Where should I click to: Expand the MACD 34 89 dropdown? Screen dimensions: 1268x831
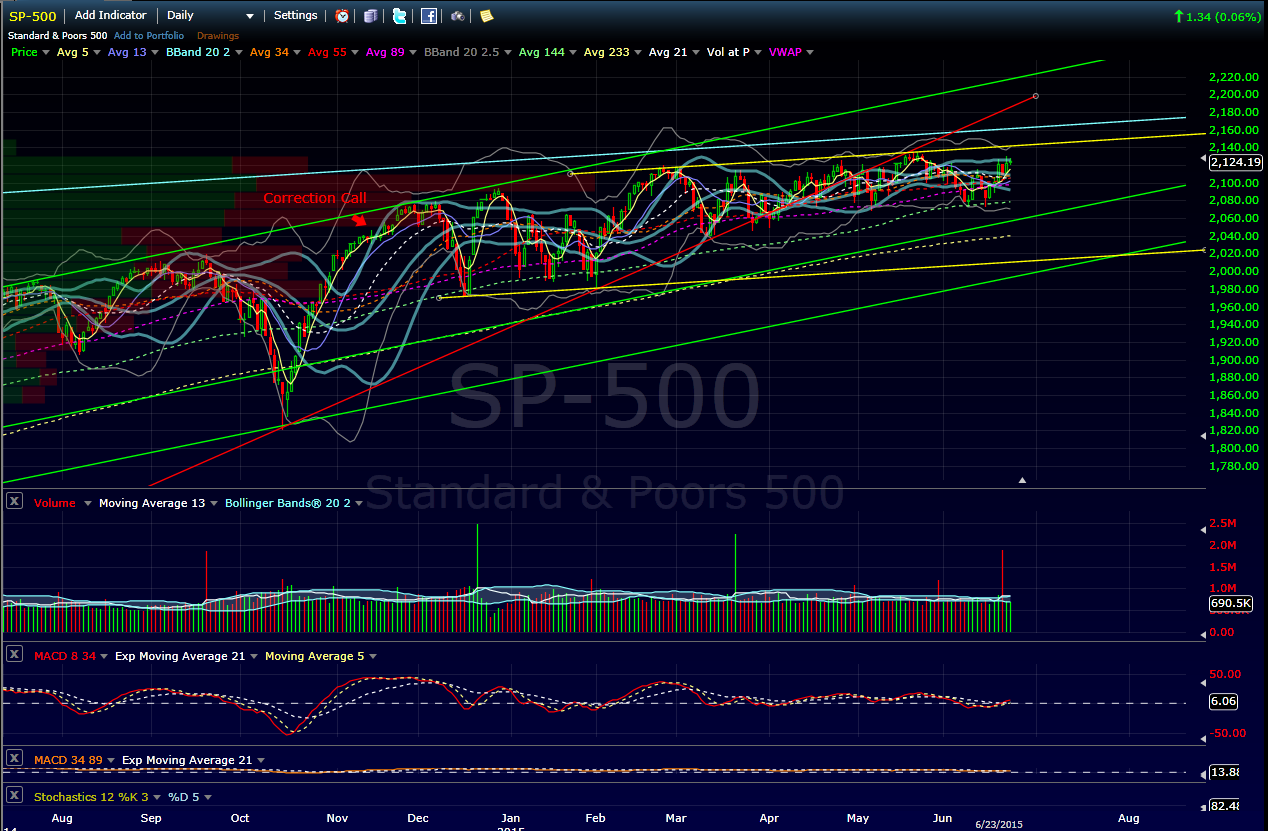click(x=111, y=761)
